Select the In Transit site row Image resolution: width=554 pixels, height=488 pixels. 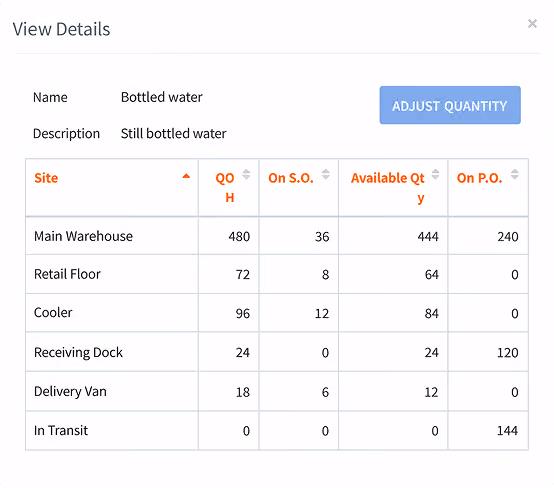pos(277,430)
